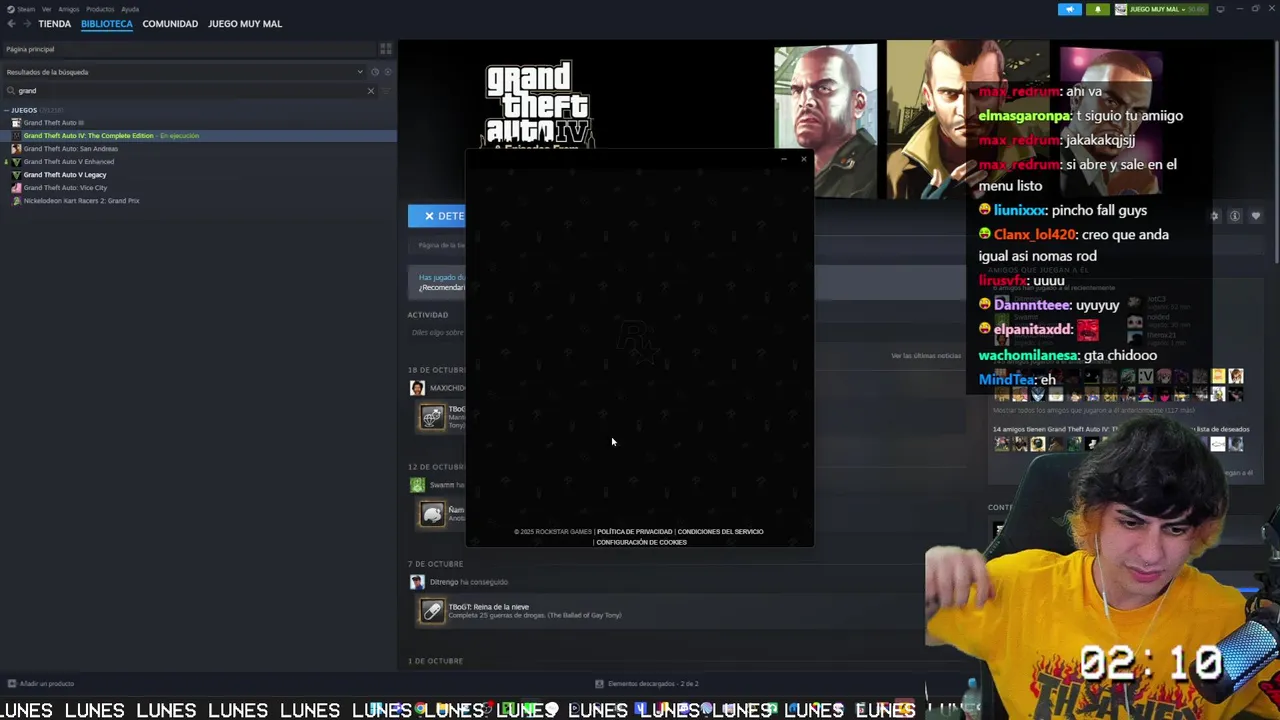Click the Nickelodeon Kart Racers game icon
Image resolution: width=1280 pixels, height=720 pixels.
16,201
